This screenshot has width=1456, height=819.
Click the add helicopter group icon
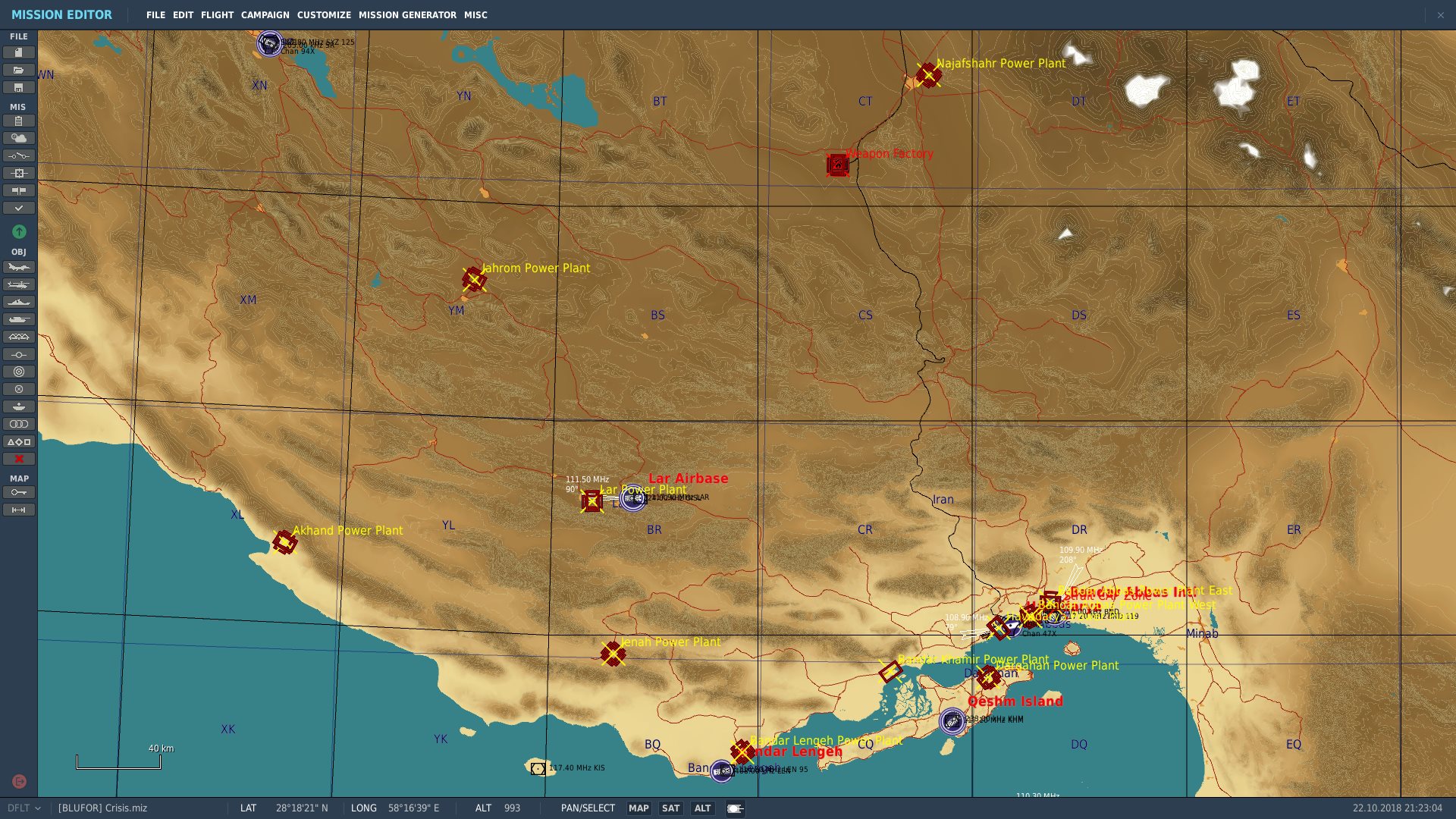[19, 284]
